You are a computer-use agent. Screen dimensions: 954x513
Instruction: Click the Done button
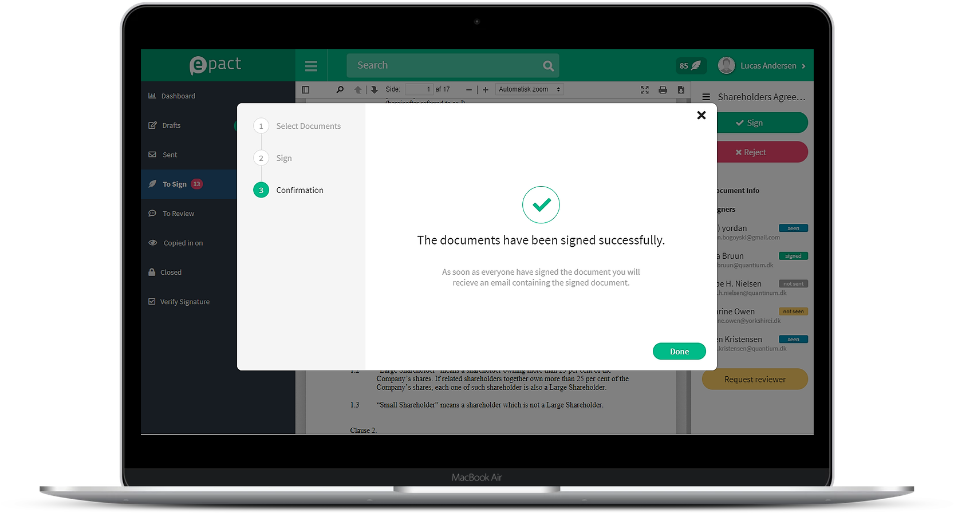point(679,351)
